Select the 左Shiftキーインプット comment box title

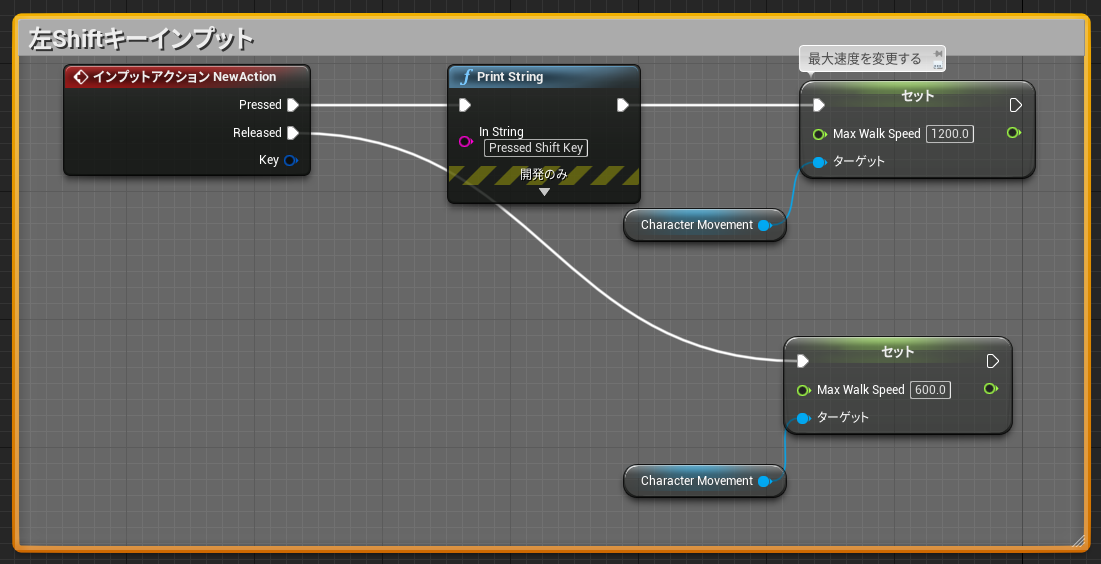[x=141, y=39]
